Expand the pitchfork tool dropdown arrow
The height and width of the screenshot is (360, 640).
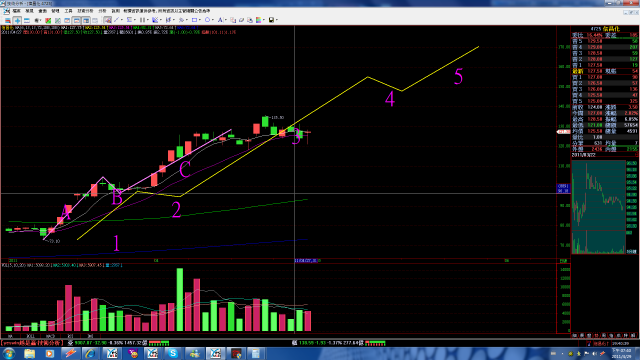point(174,20)
